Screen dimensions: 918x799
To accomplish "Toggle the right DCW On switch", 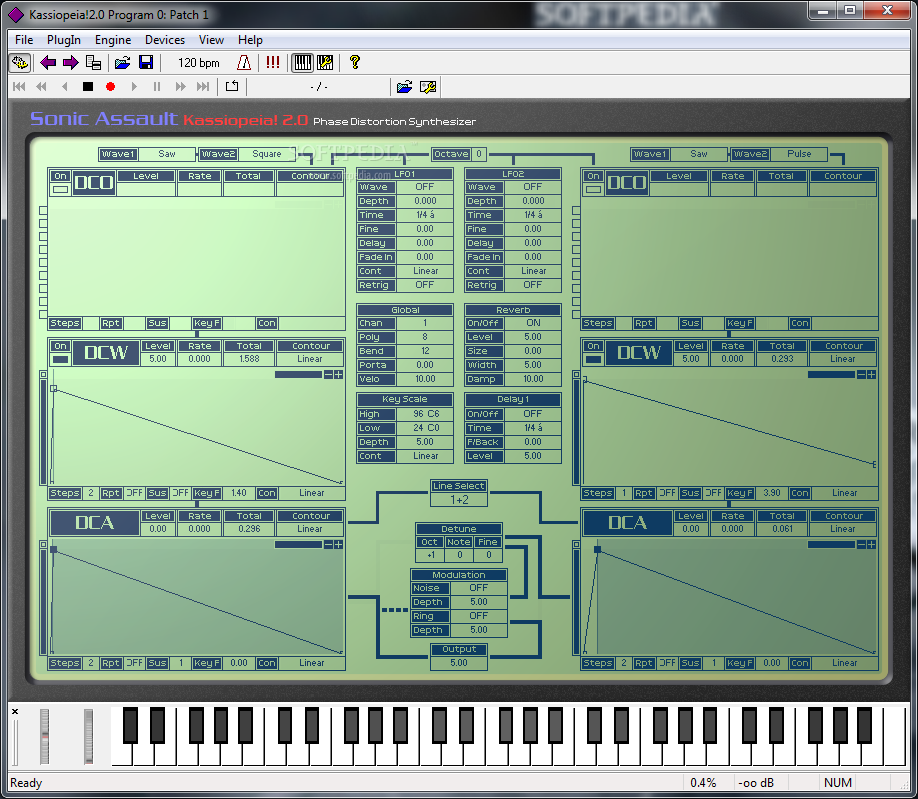I will (x=593, y=359).
